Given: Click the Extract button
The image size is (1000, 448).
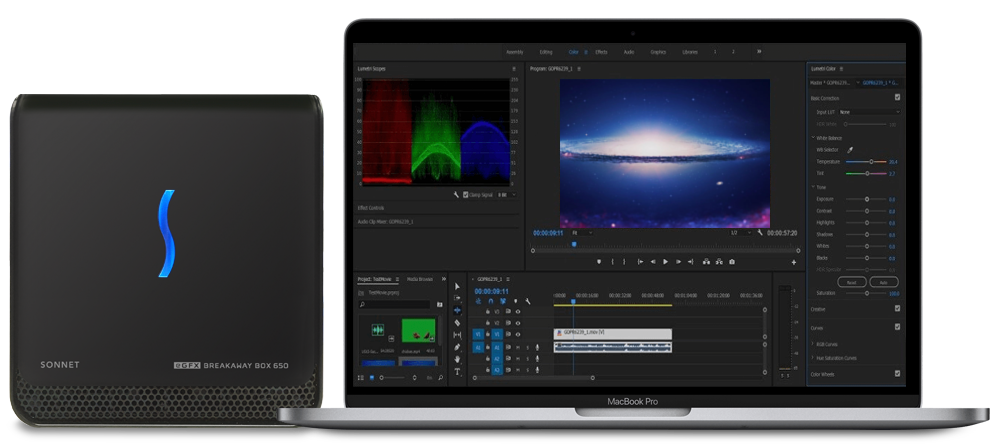Looking at the screenshot, I should [x=719, y=262].
